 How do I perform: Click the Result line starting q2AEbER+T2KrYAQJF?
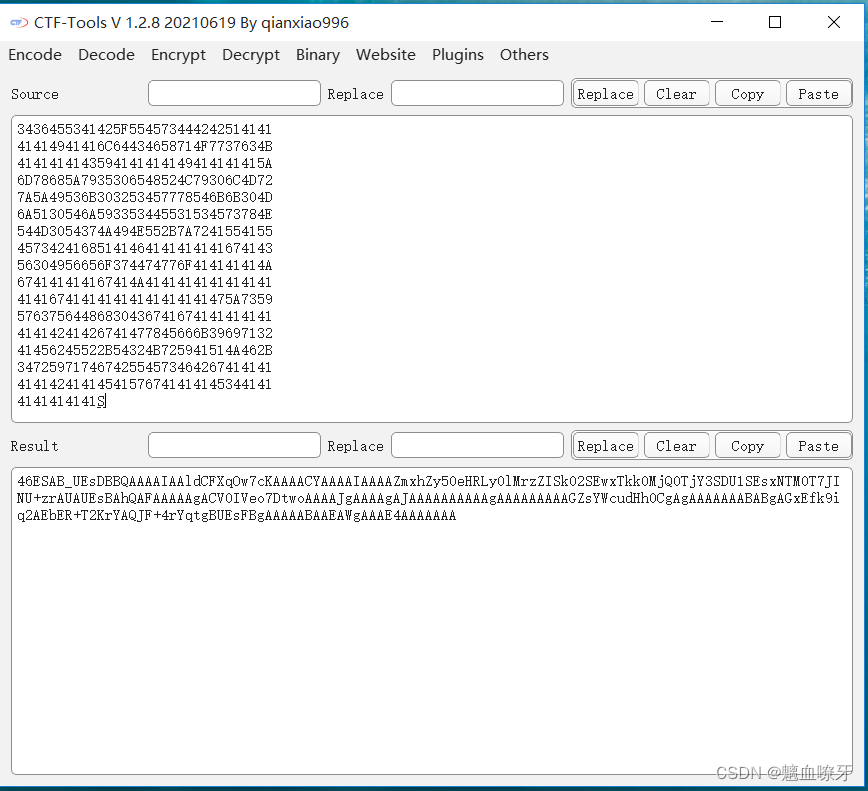pos(236,515)
